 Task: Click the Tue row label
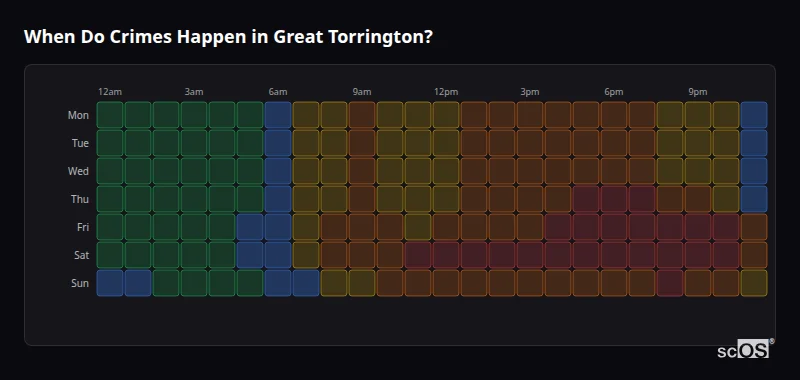tap(80, 143)
